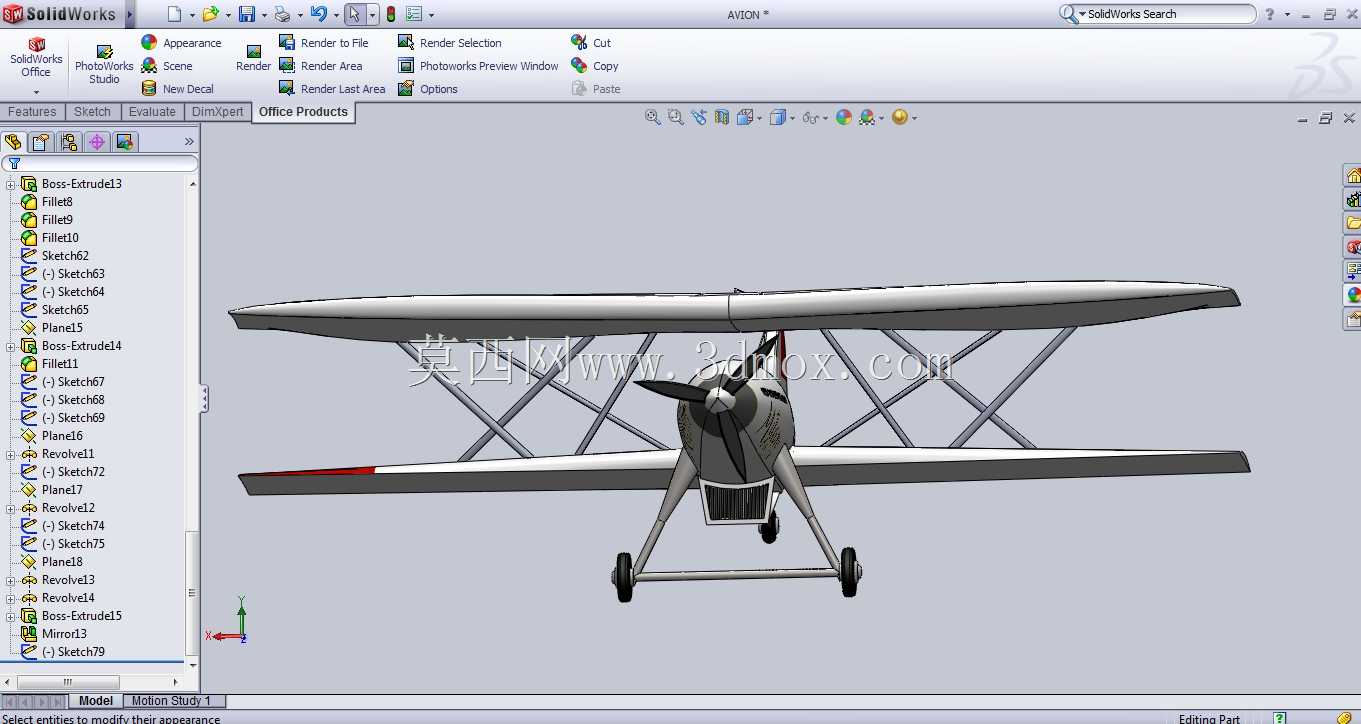Click the feature tree filter field
1361x724 pixels.
pos(100,163)
